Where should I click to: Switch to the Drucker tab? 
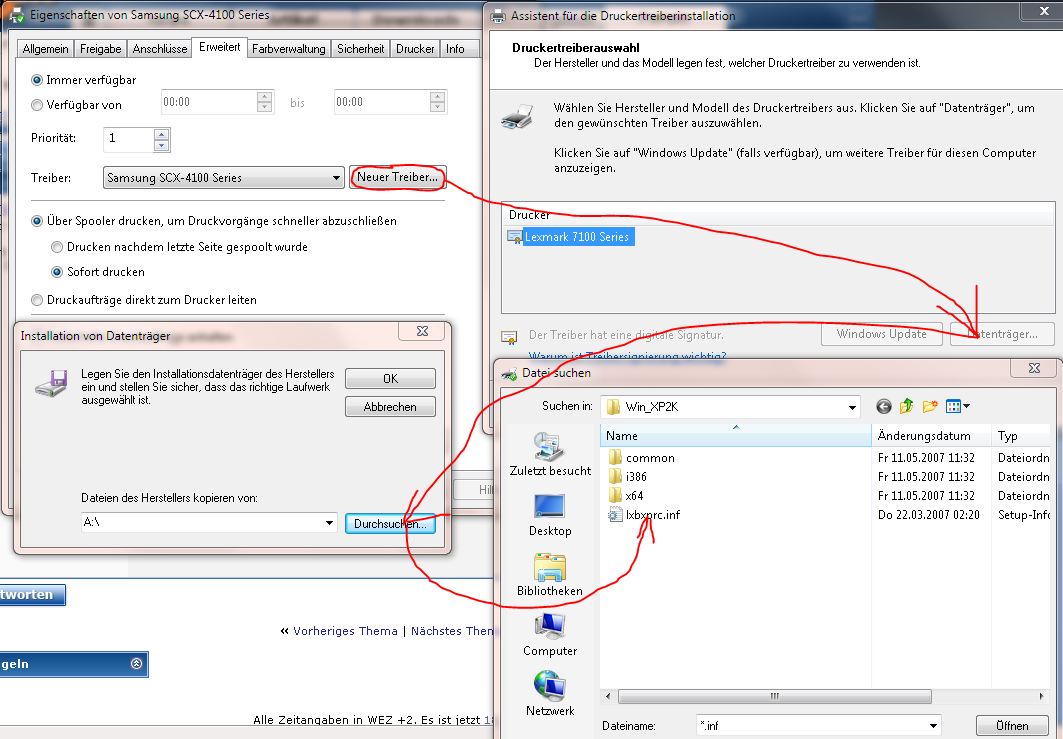(415, 49)
